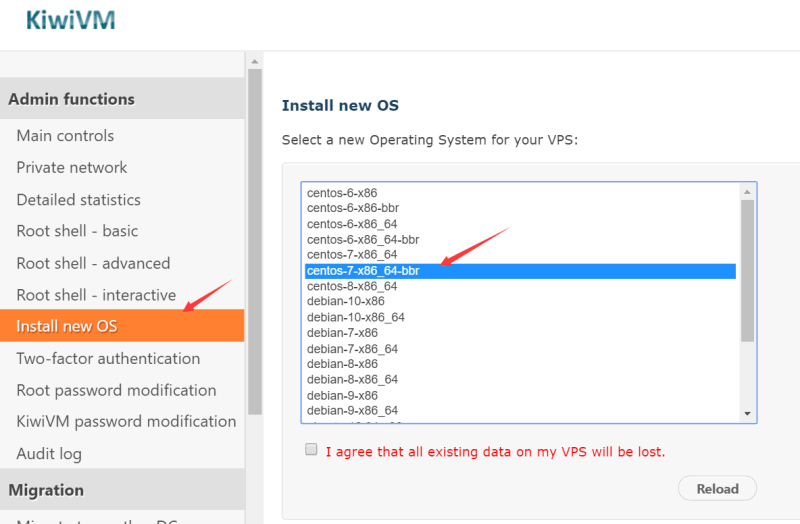Click the Migration section header
This screenshot has height=524, width=800.
pyautogui.click(x=122, y=490)
